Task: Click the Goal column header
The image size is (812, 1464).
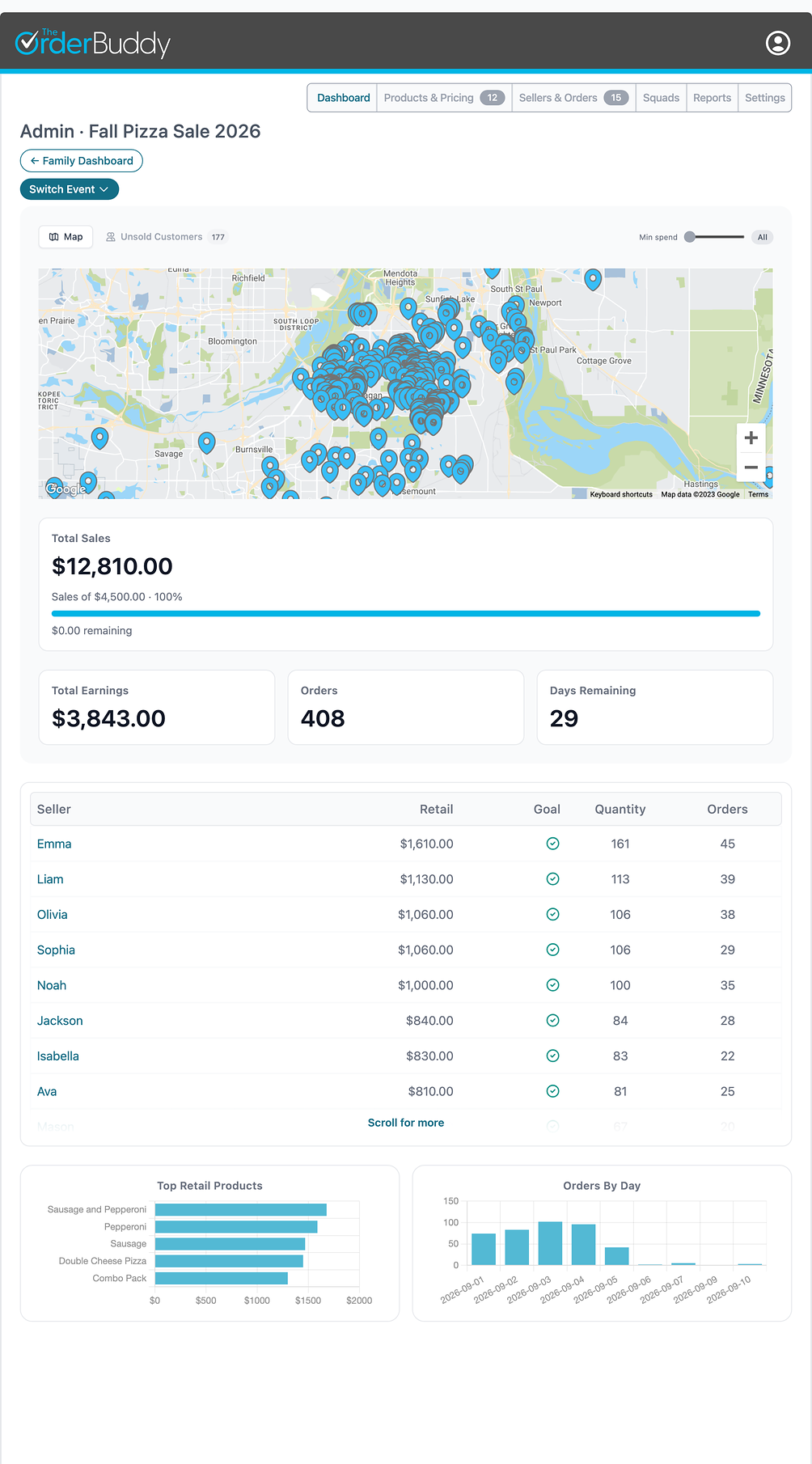Action: click(547, 809)
